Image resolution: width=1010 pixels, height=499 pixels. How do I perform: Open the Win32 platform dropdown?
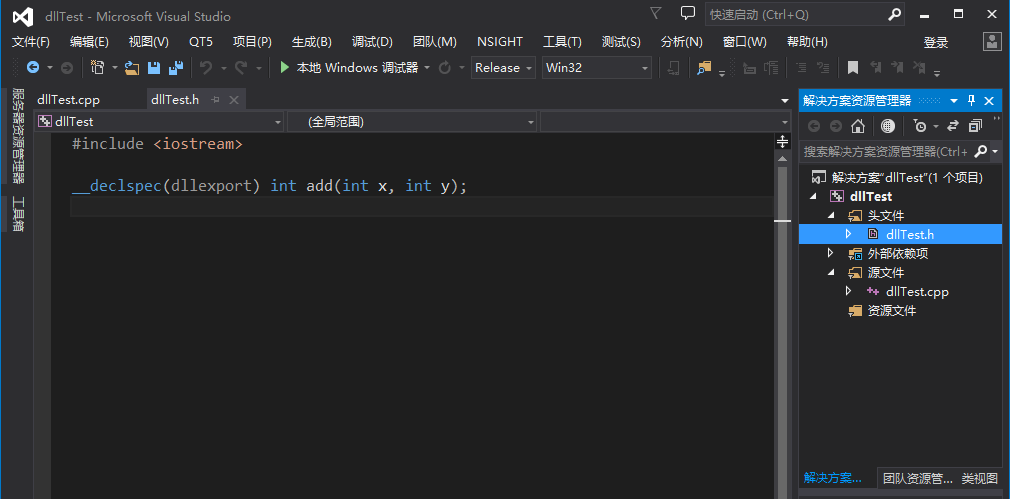[596, 68]
